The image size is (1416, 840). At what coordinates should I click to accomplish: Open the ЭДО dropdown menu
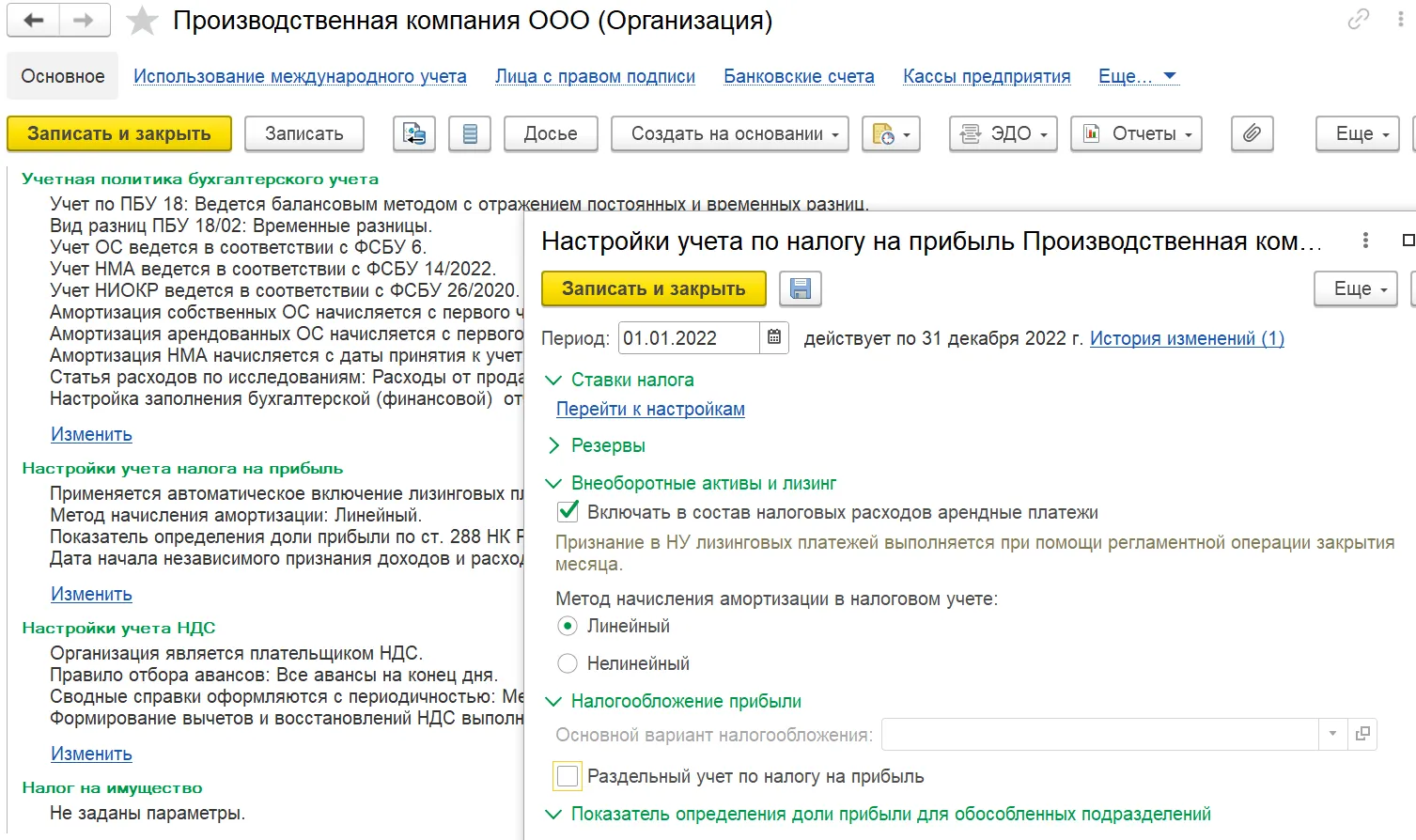pos(1003,134)
